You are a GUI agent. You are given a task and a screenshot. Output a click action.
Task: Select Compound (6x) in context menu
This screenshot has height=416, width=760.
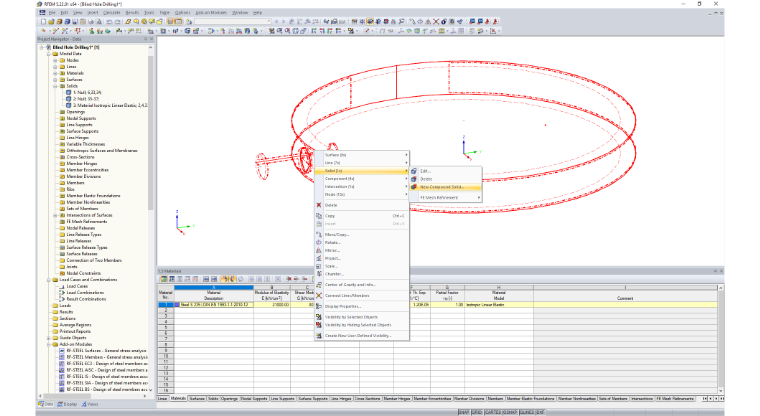[362, 178]
